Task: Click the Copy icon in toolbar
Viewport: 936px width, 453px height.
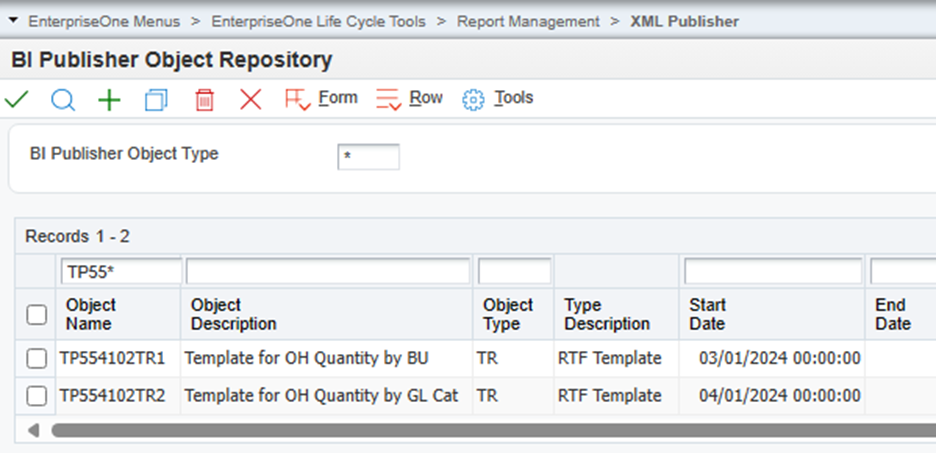Action: [x=156, y=100]
